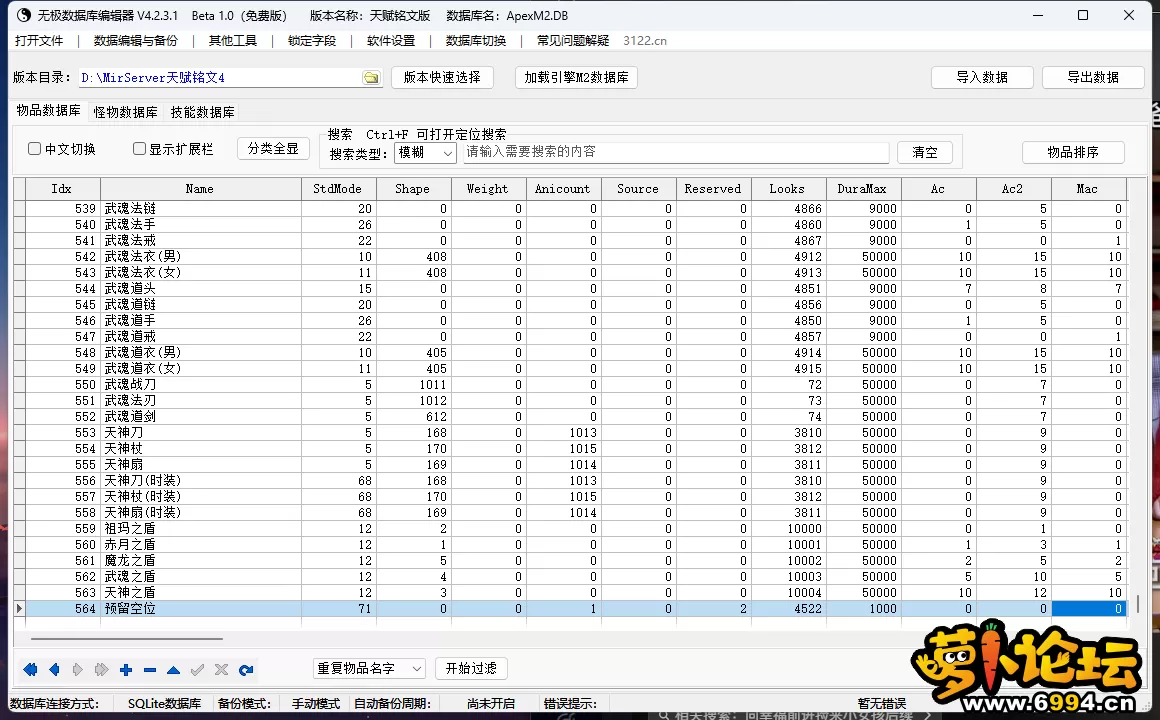Click the search content input field
1160x720 pixels.
click(x=675, y=152)
